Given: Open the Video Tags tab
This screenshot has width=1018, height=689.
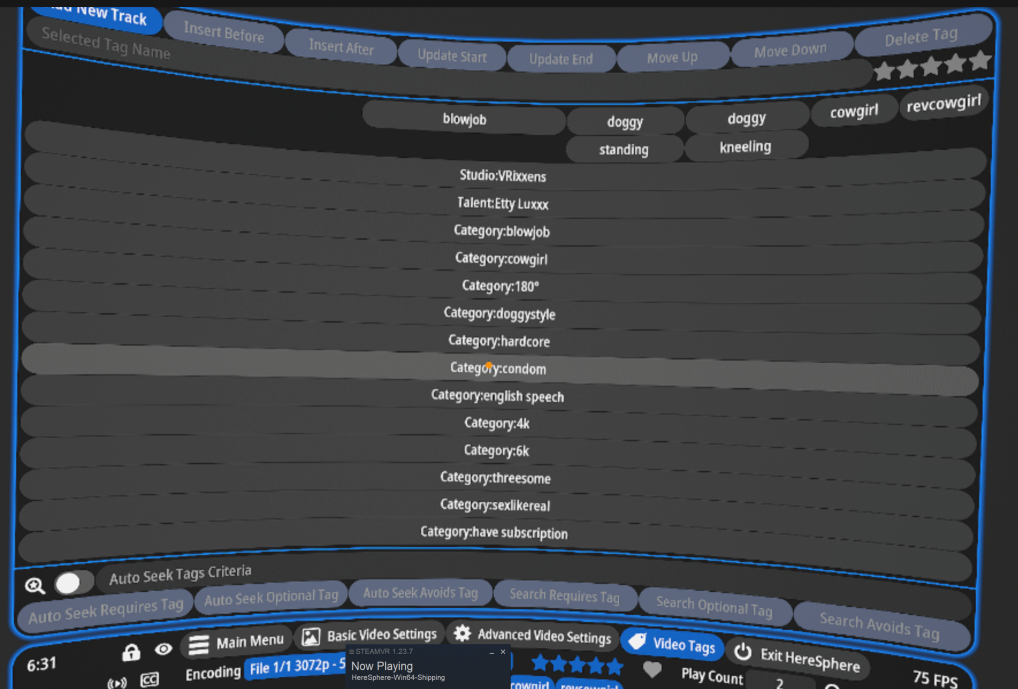Looking at the screenshot, I should [672, 644].
